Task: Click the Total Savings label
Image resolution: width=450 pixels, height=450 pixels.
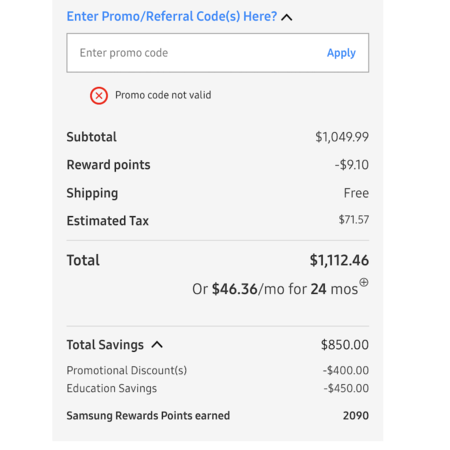Action: click(x=105, y=345)
